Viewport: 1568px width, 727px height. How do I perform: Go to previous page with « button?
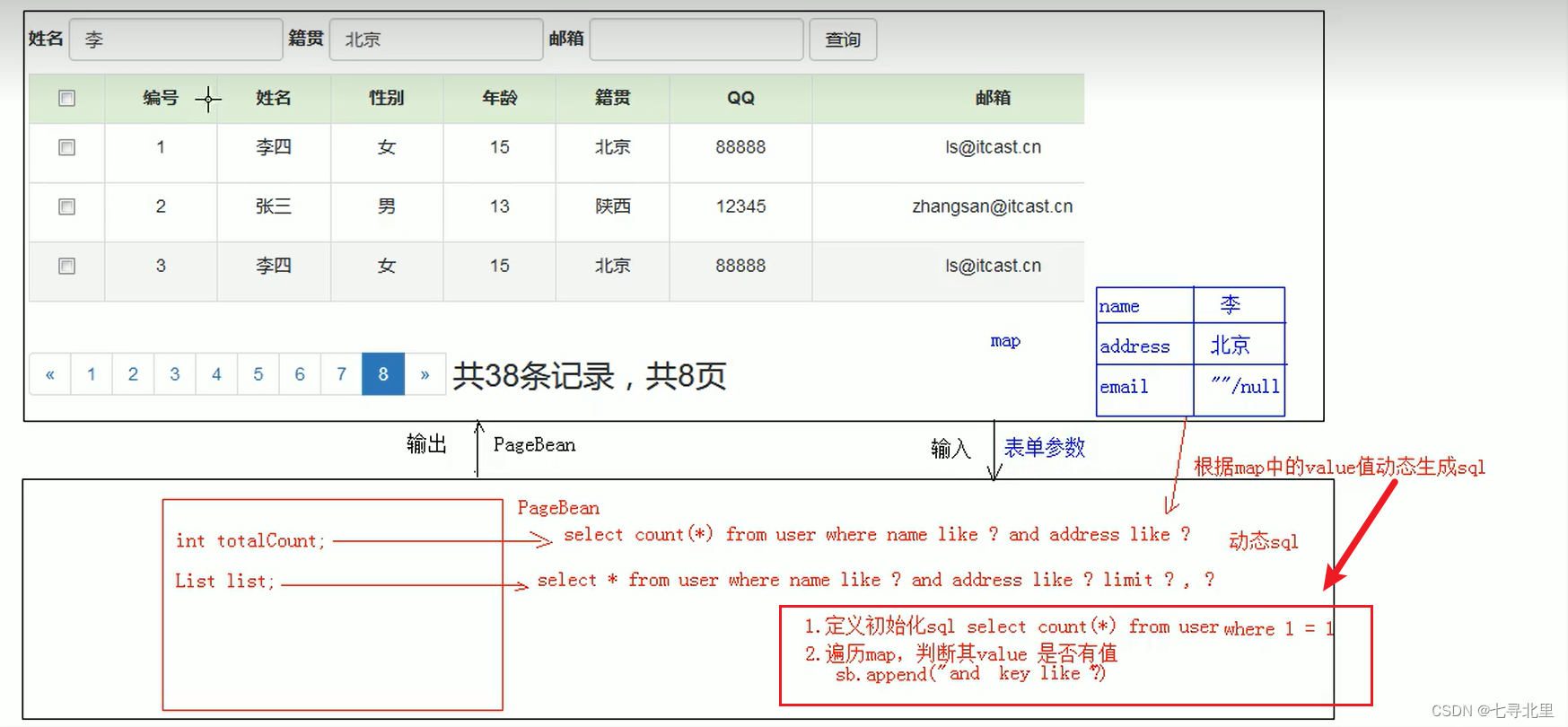(50, 374)
